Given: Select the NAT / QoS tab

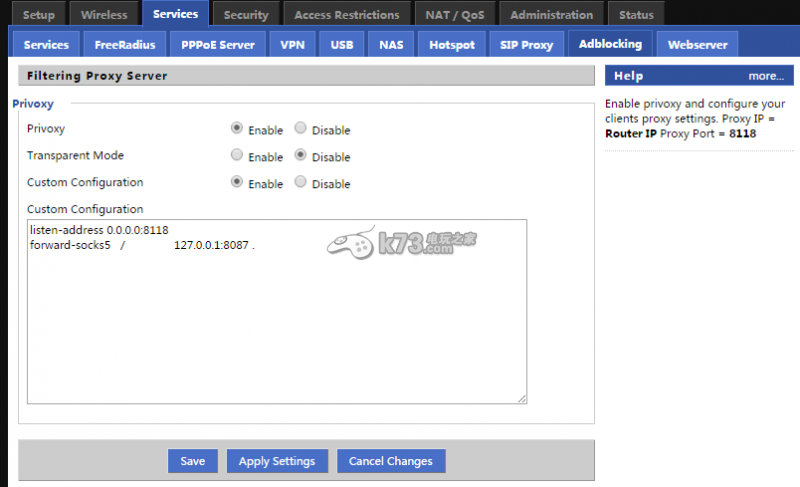Looking at the screenshot, I should pyautogui.click(x=453, y=15).
